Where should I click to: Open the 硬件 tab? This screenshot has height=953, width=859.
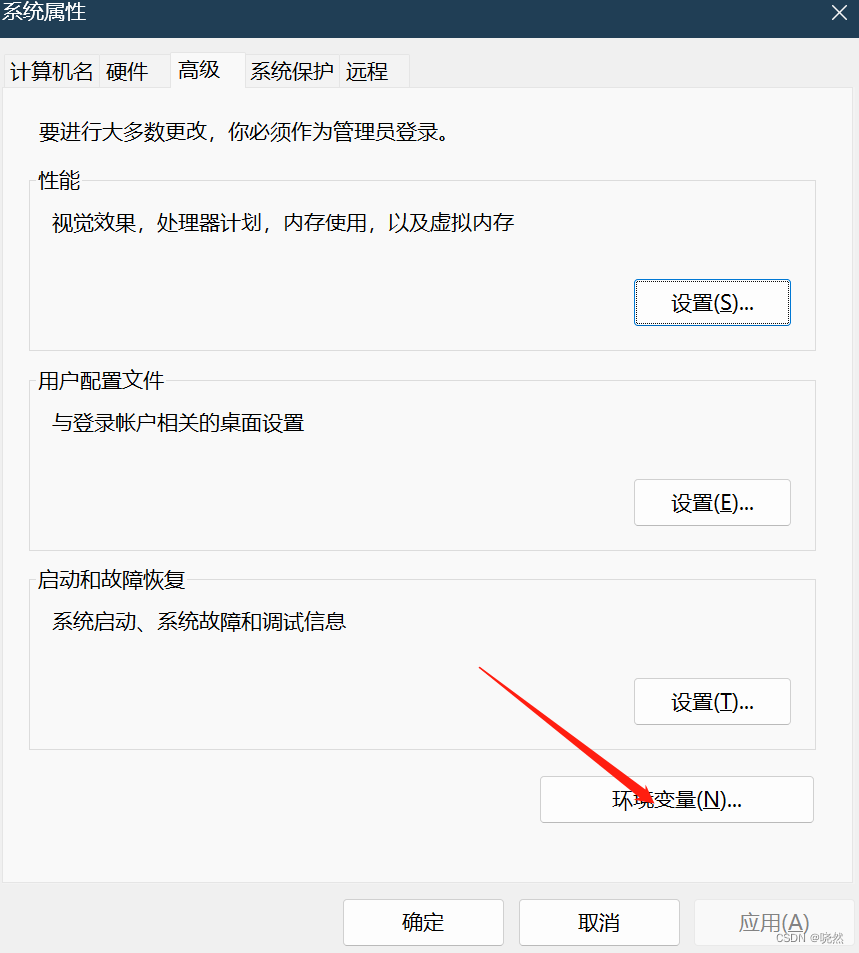click(126, 71)
